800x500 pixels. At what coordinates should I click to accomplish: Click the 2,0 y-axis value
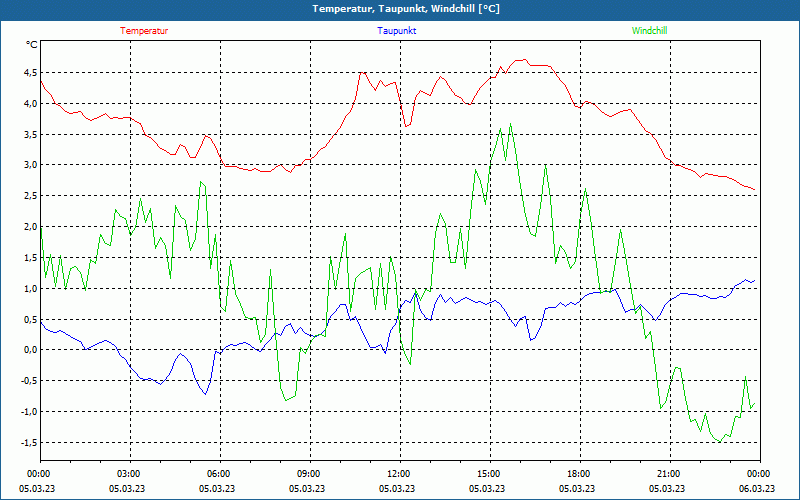30,227
